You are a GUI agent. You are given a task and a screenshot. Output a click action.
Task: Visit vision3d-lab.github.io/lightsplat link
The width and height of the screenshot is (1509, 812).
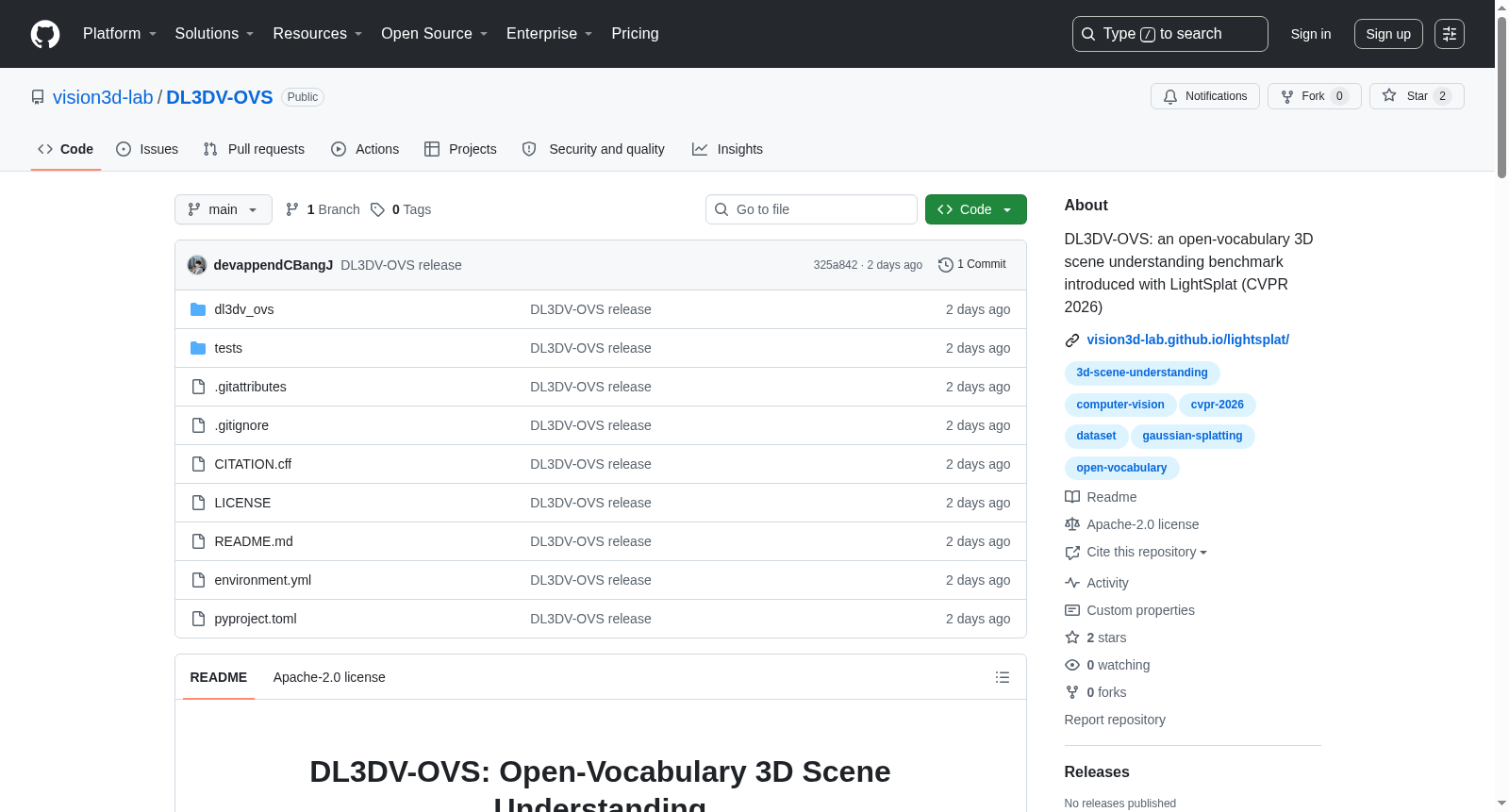(1187, 340)
